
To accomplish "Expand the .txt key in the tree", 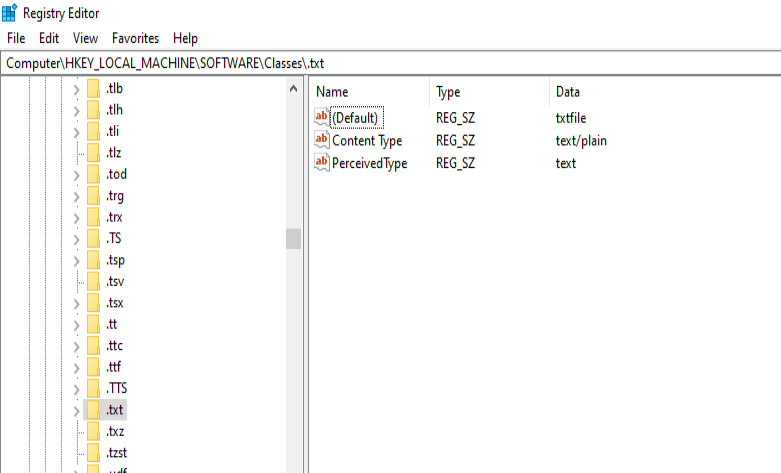I will pos(76,410).
